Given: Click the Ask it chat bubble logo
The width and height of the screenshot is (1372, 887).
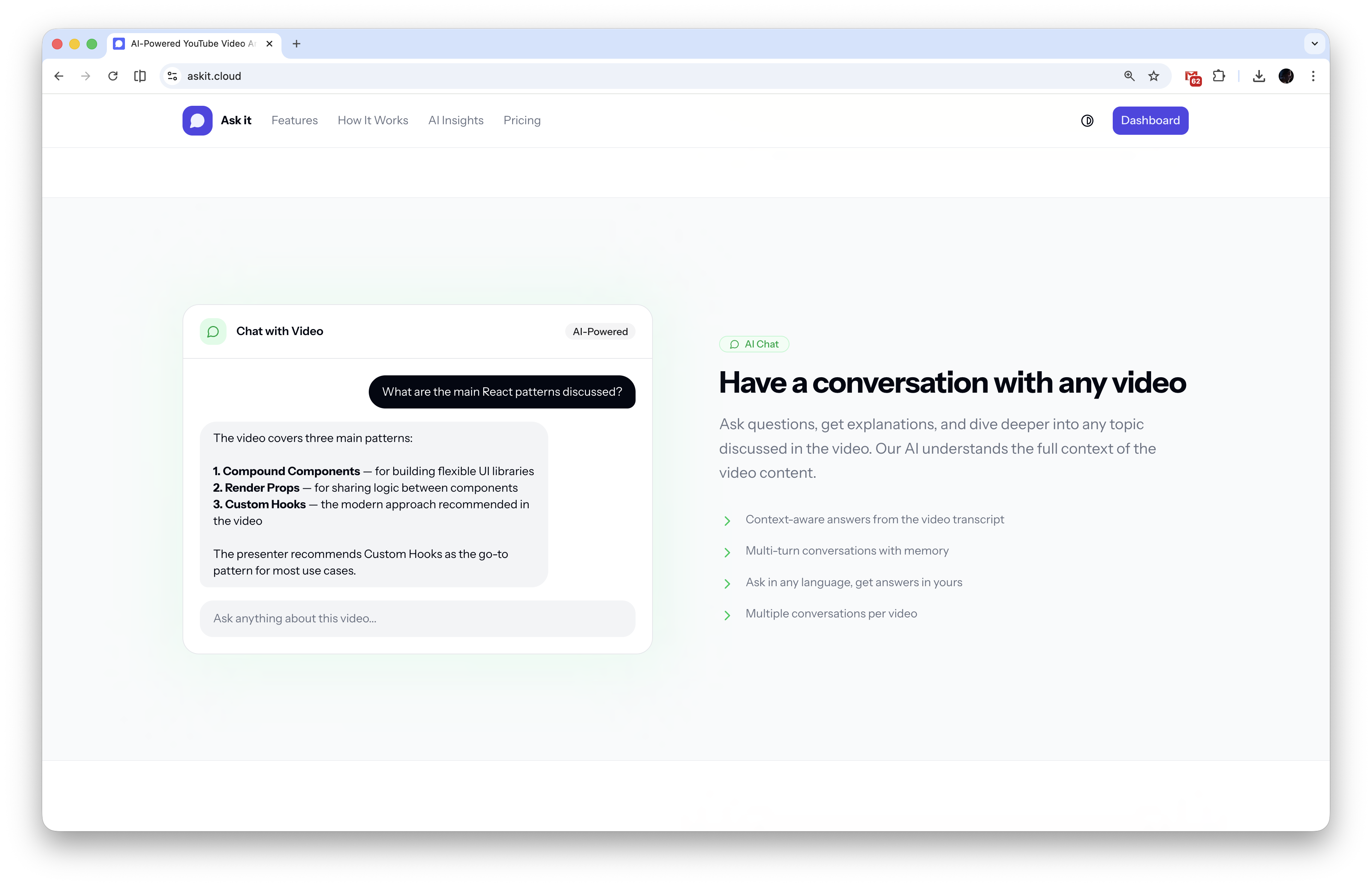Looking at the screenshot, I should point(197,120).
